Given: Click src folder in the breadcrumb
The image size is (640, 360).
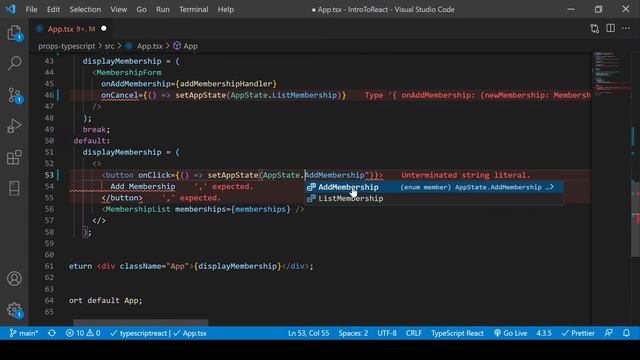Looking at the screenshot, I should [x=109, y=46].
